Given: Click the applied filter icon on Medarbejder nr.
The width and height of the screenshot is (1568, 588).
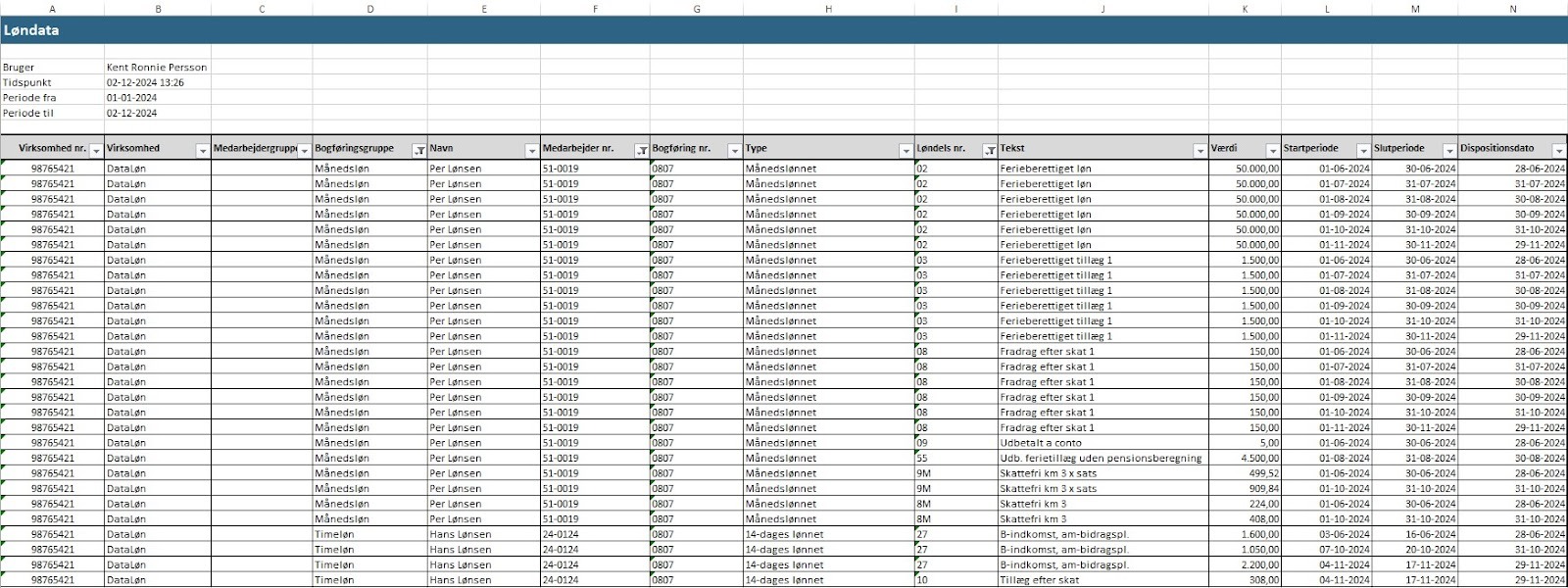Looking at the screenshot, I should [x=642, y=150].
